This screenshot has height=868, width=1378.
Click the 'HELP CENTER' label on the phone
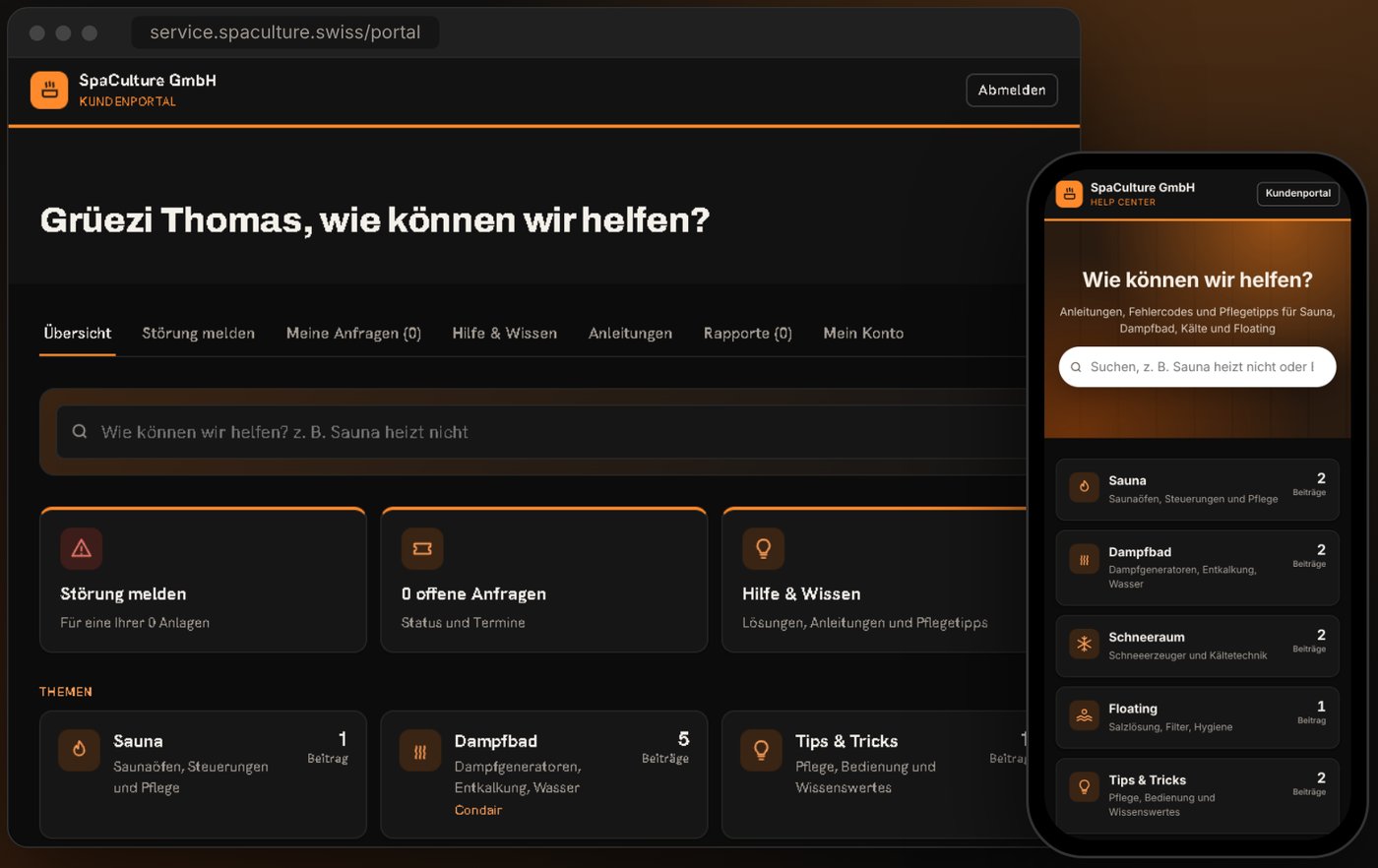click(1123, 203)
